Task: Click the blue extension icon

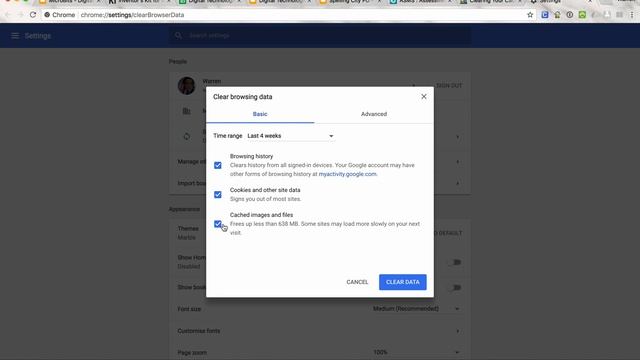Action: (545, 15)
